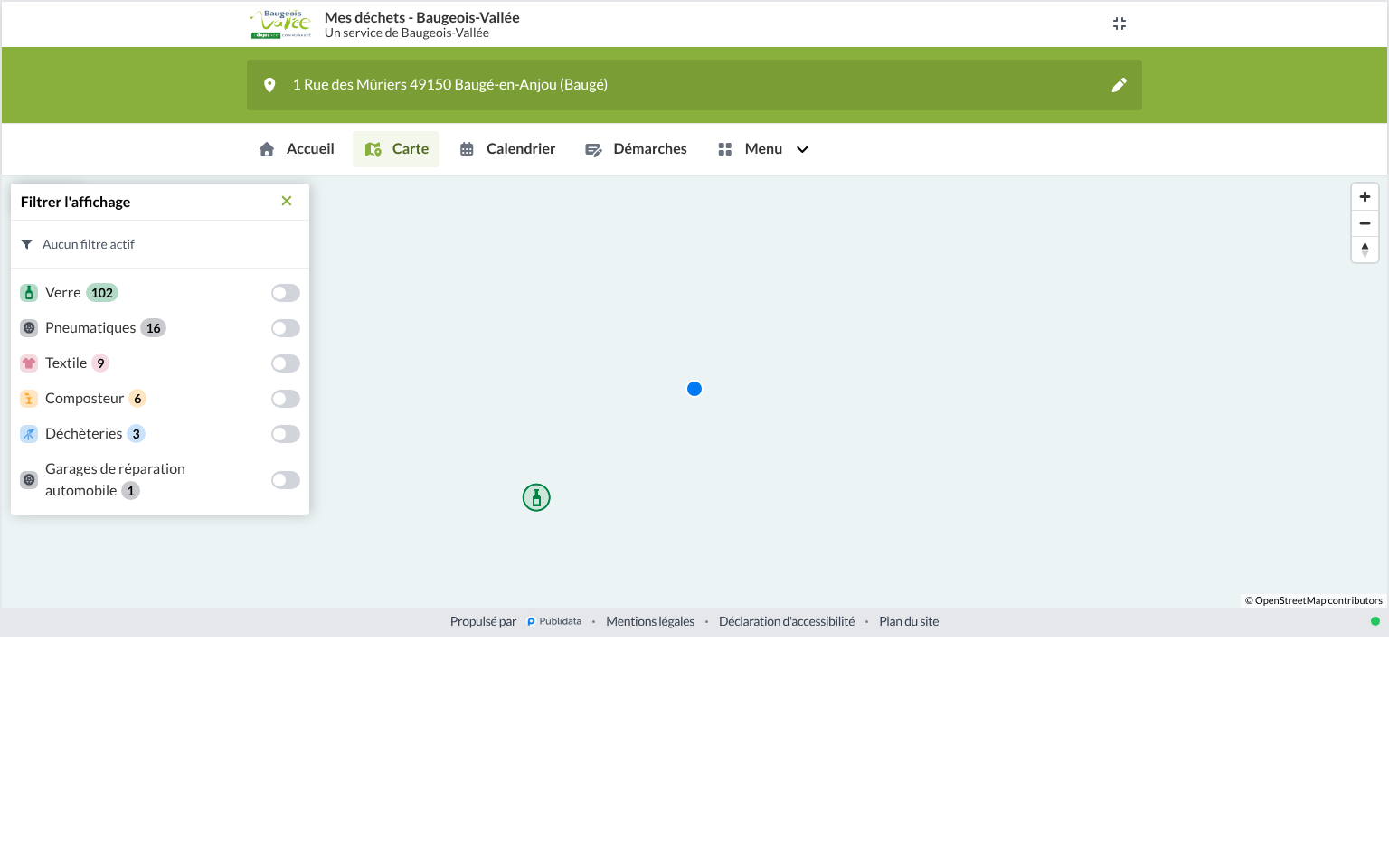Enable the Verre filter switch

(x=286, y=293)
